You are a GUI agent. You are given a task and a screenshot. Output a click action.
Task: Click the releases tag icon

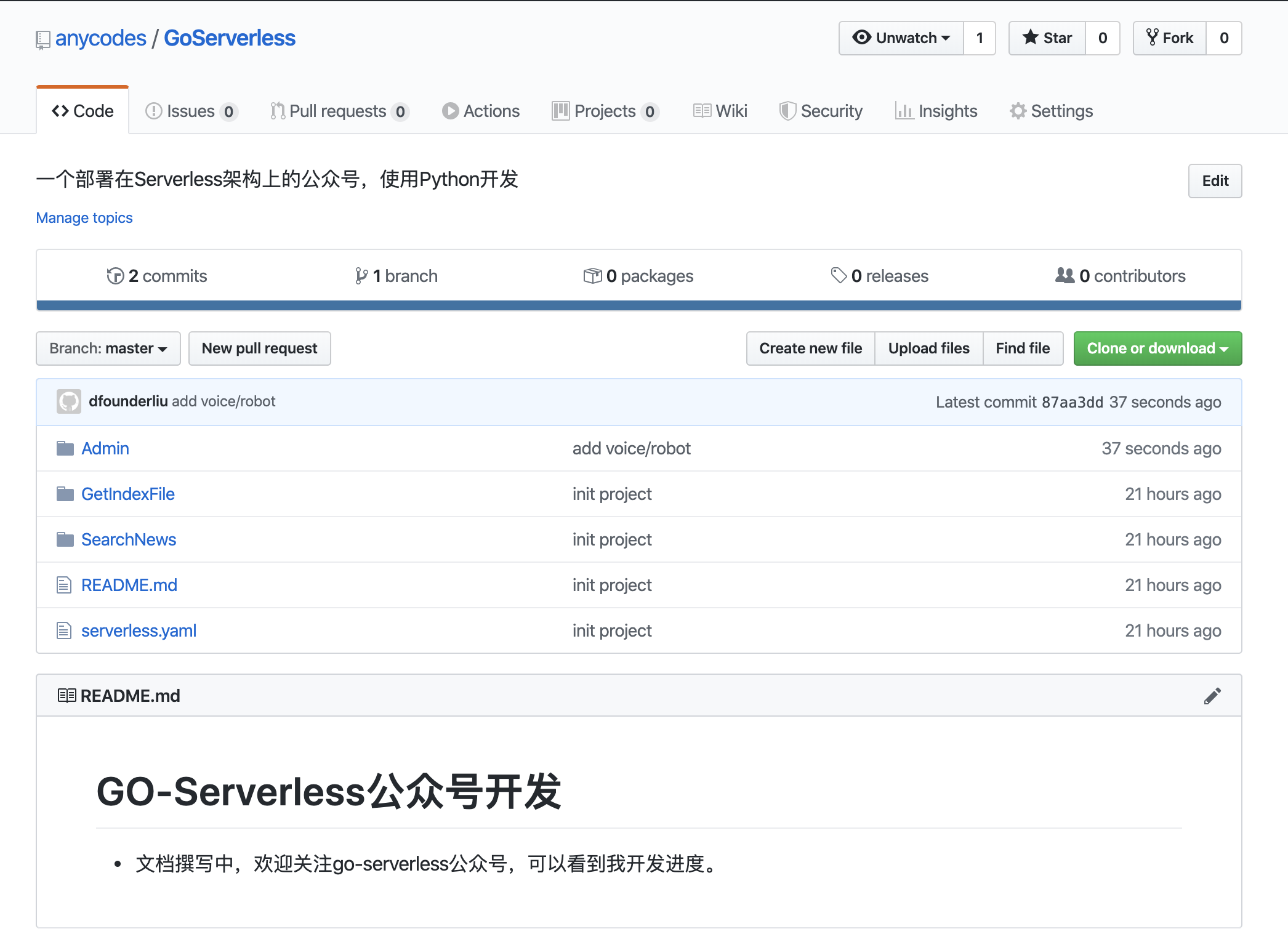838,275
